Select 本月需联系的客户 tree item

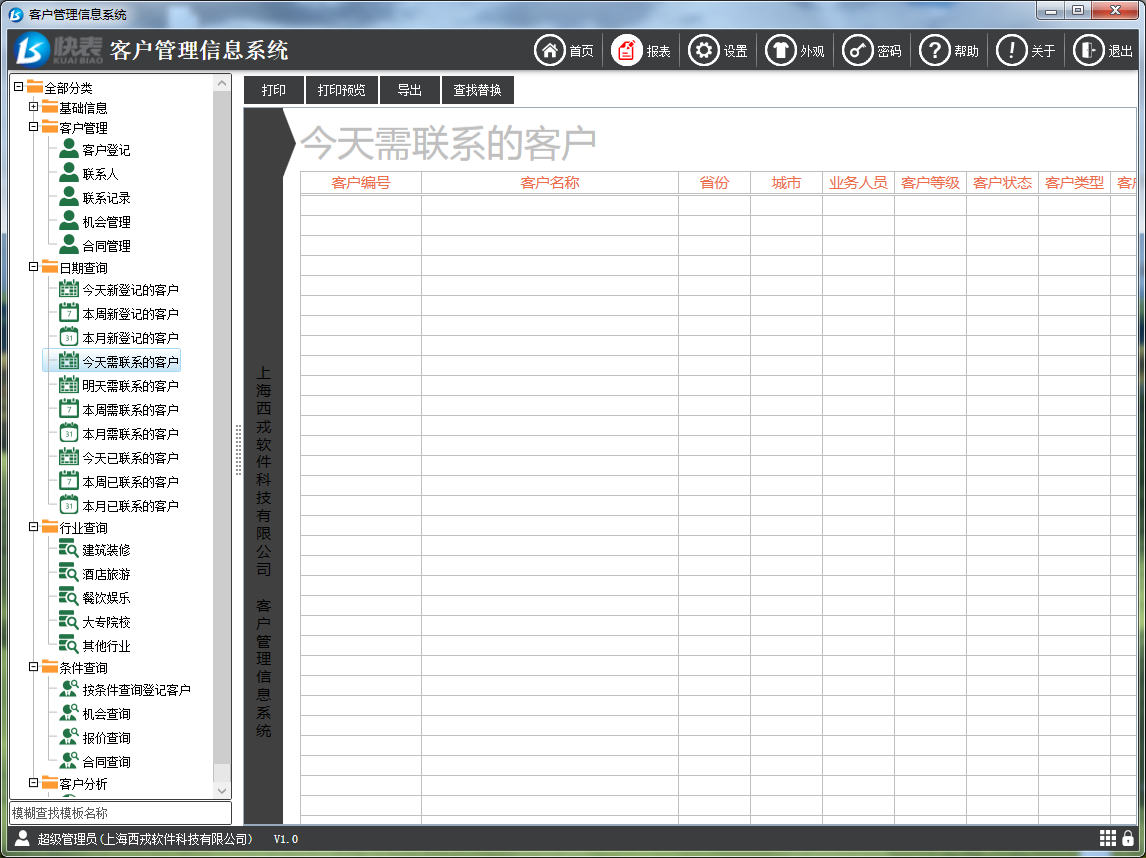(130, 434)
